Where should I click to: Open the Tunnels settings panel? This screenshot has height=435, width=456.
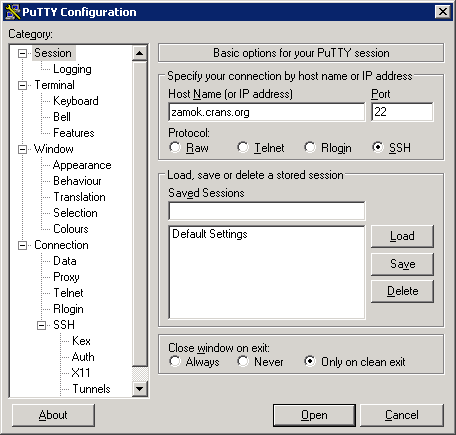point(91,389)
